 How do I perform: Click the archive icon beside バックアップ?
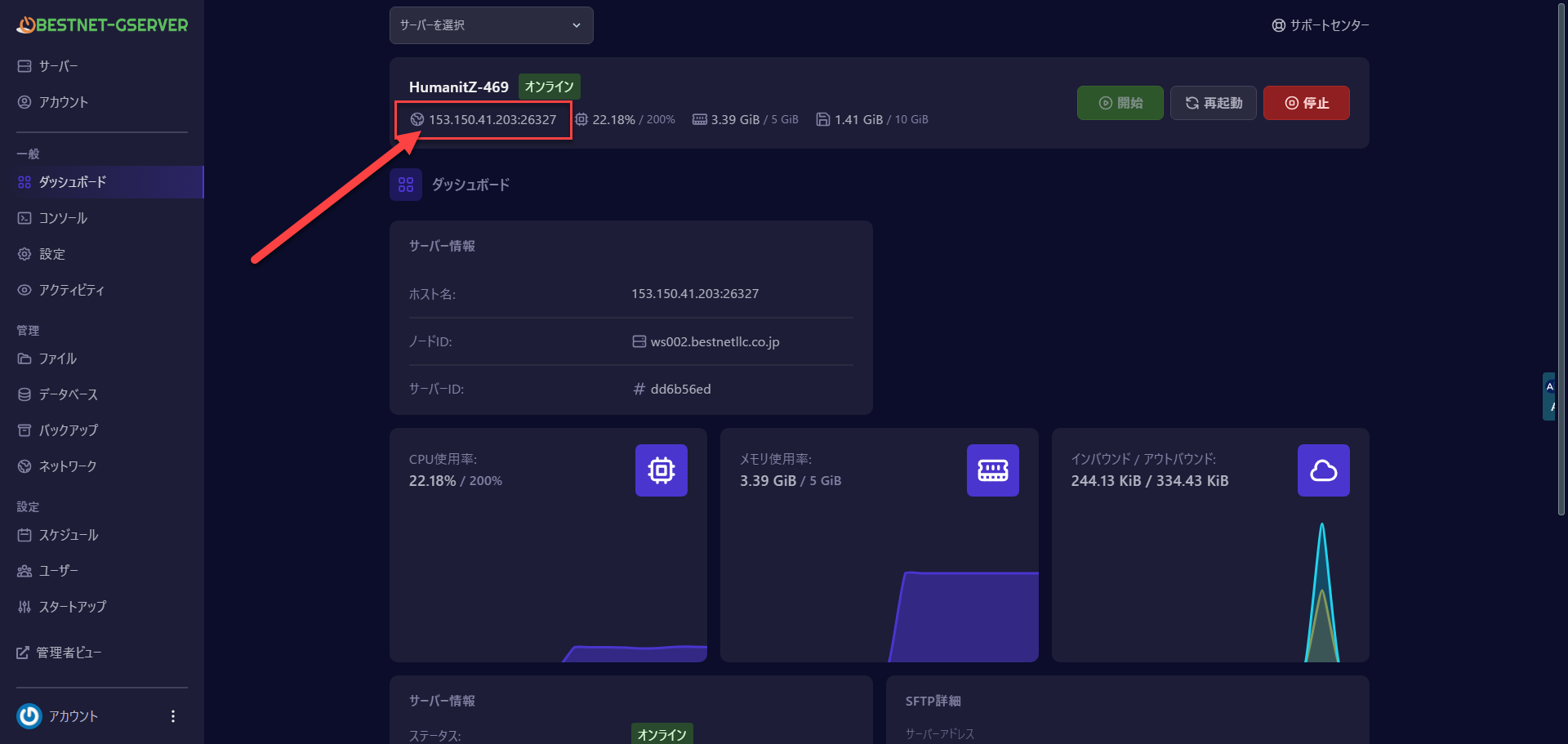[24, 430]
